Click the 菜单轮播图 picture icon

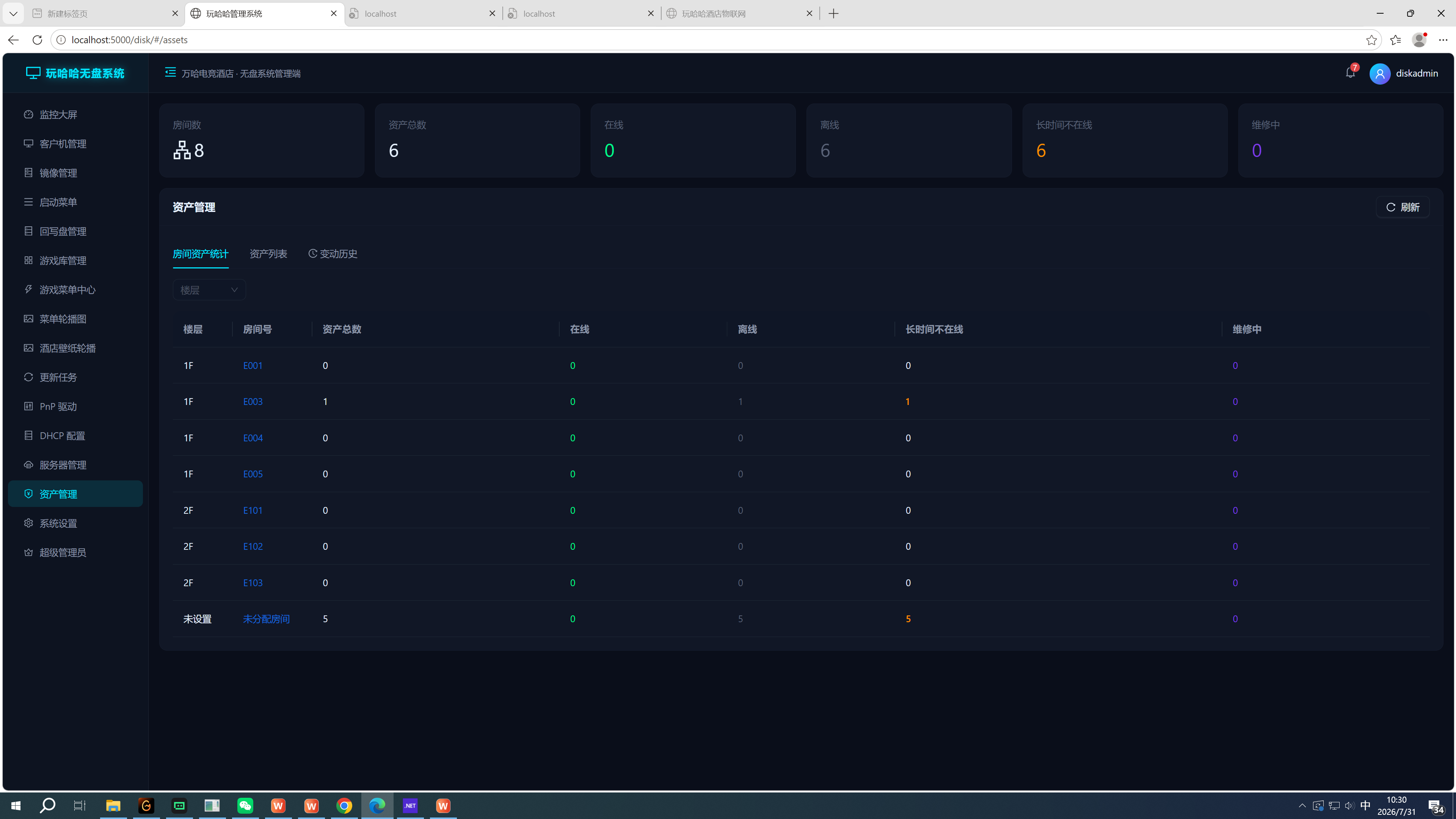tap(28, 319)
